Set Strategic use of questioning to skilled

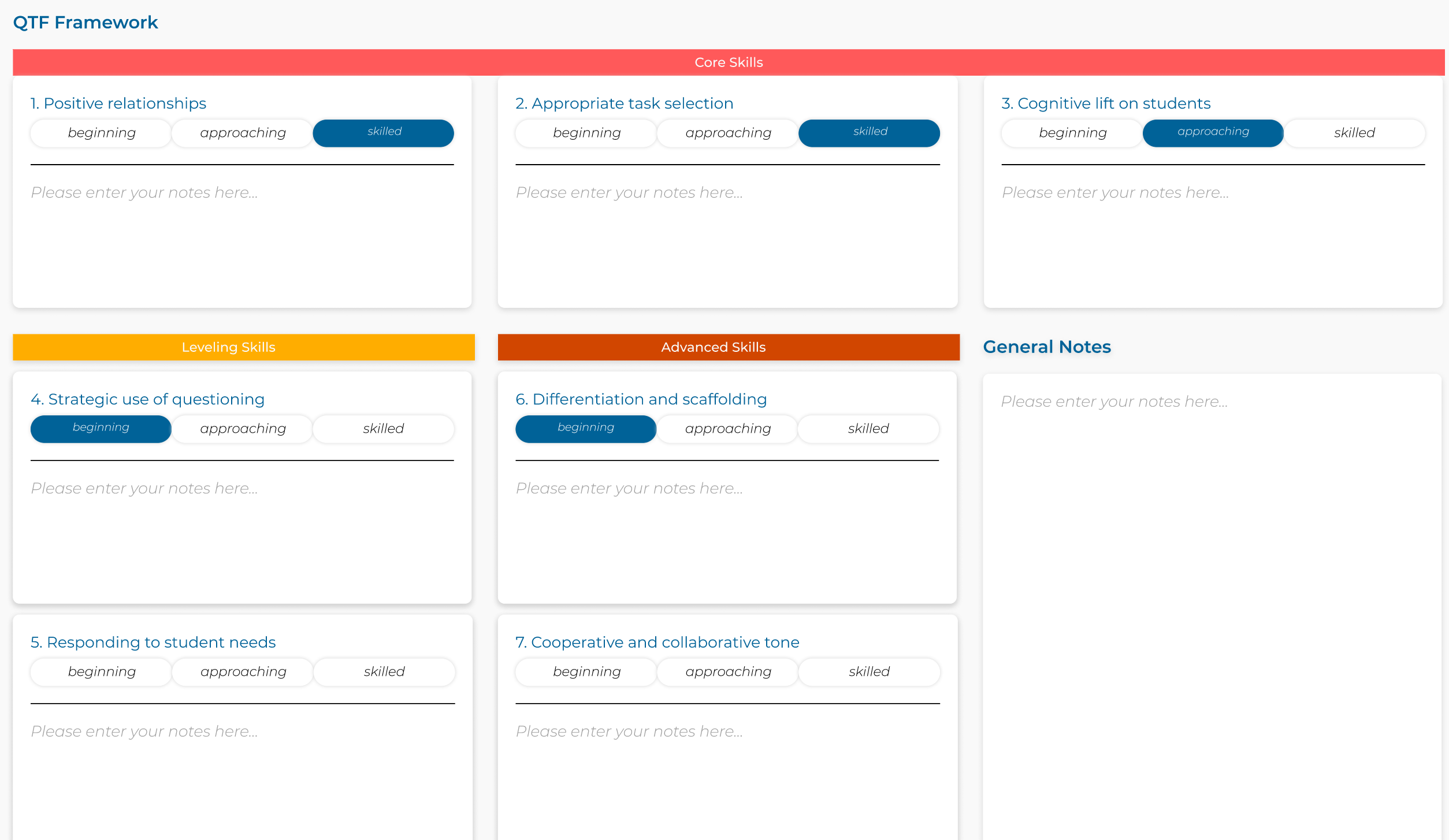tap(384, 429)
